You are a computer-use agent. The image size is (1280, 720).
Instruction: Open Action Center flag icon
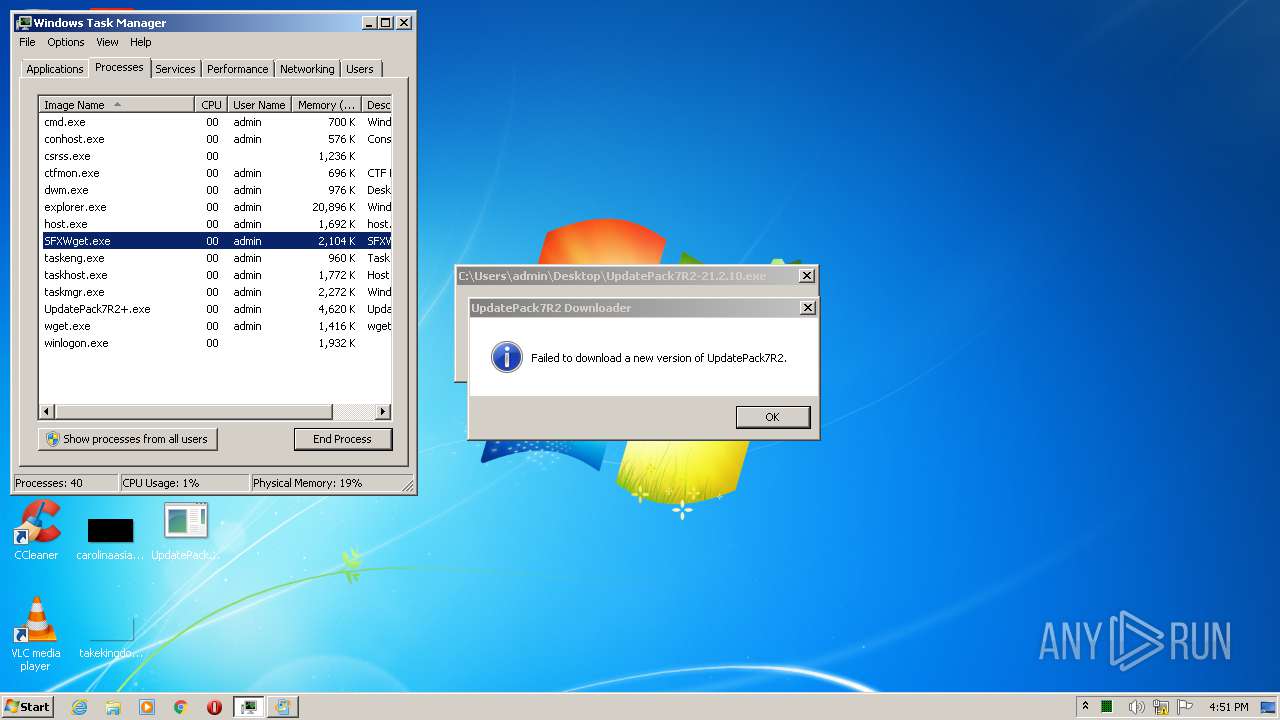click(x=1185, y=707)
